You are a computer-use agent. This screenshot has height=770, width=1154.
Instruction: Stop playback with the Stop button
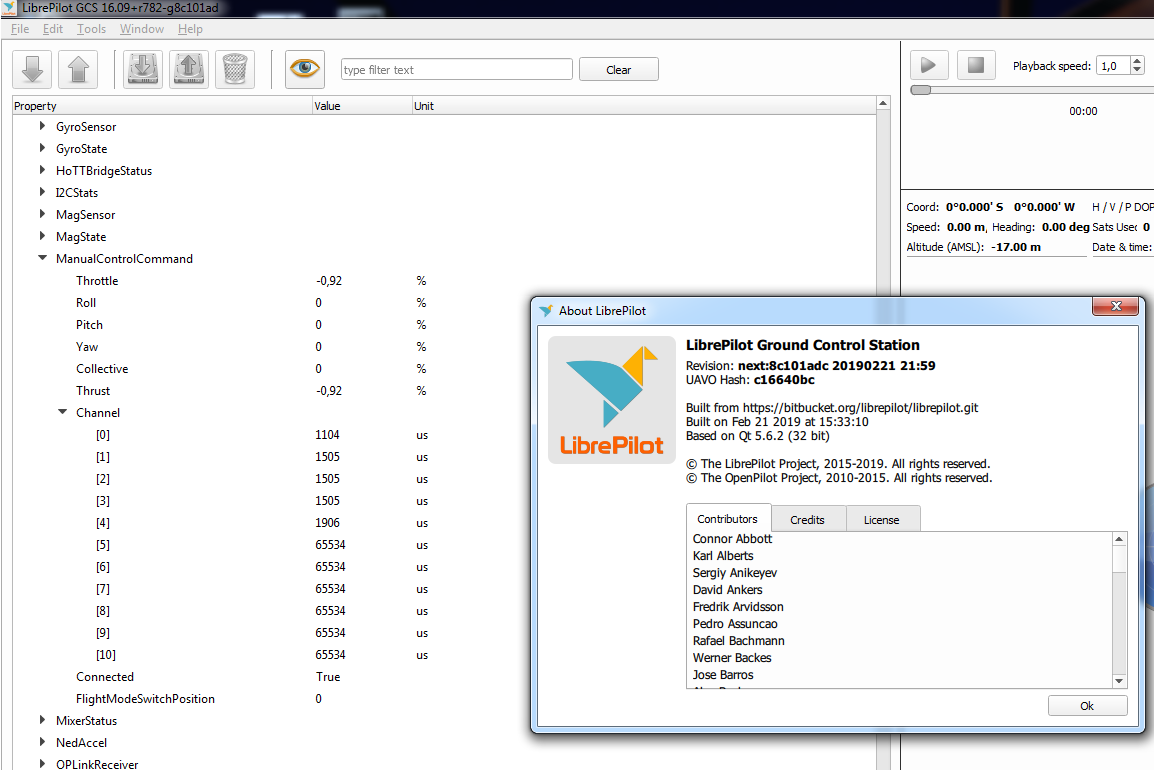[976, 66]
